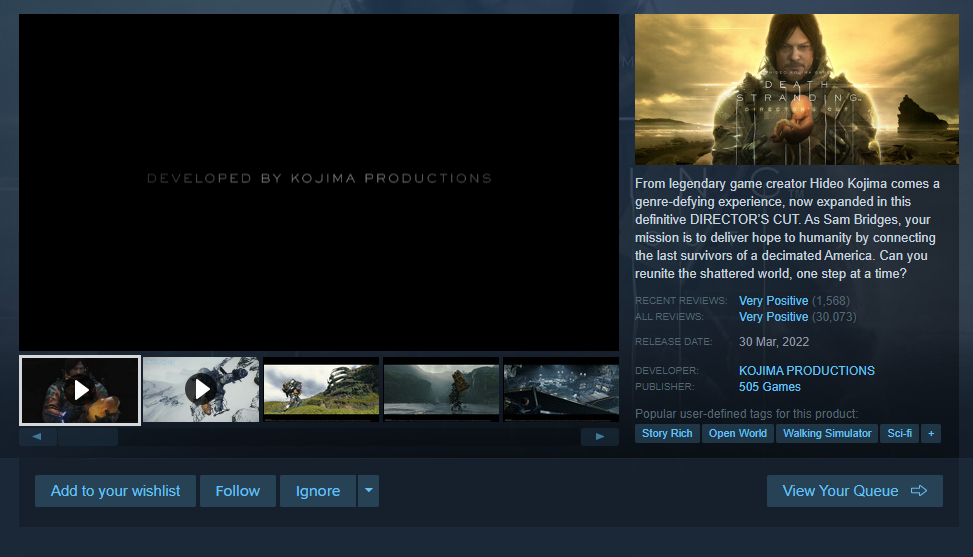Open Very Positive all reviews link
The image size is (973, 557).
coord(773,317)
